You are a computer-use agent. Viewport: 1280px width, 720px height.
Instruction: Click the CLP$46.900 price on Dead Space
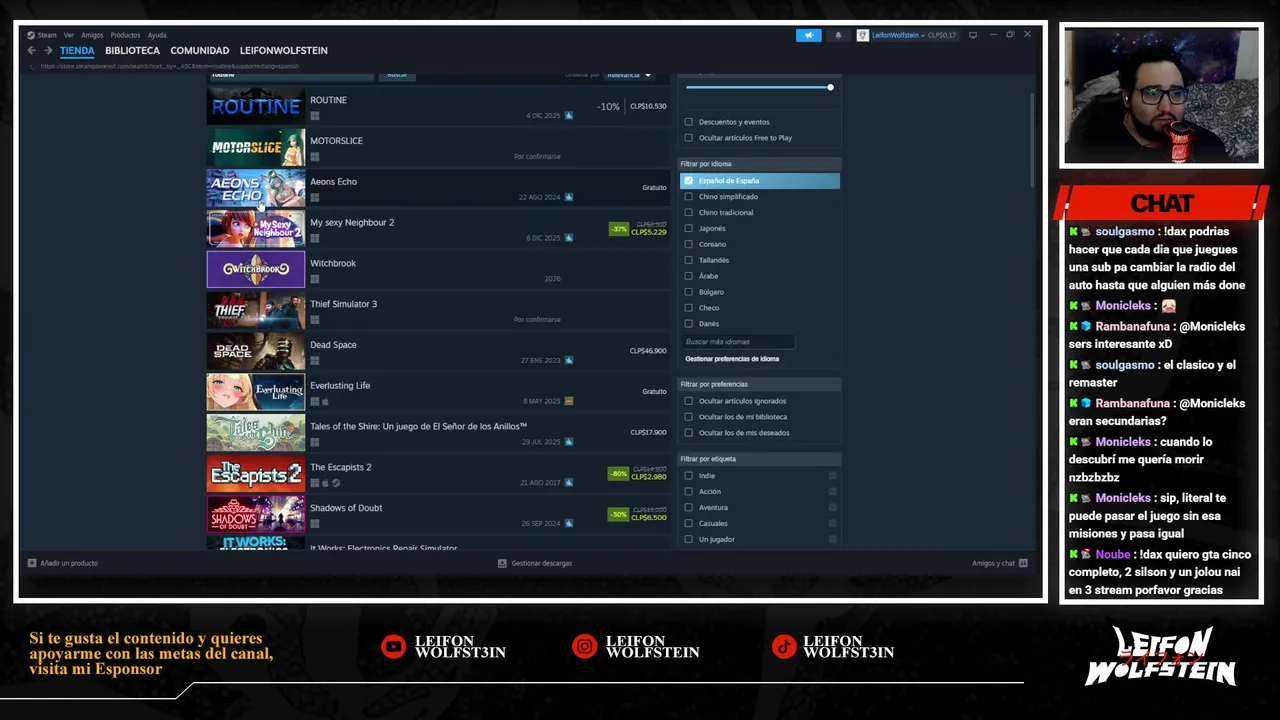click(x=648, y=351)
